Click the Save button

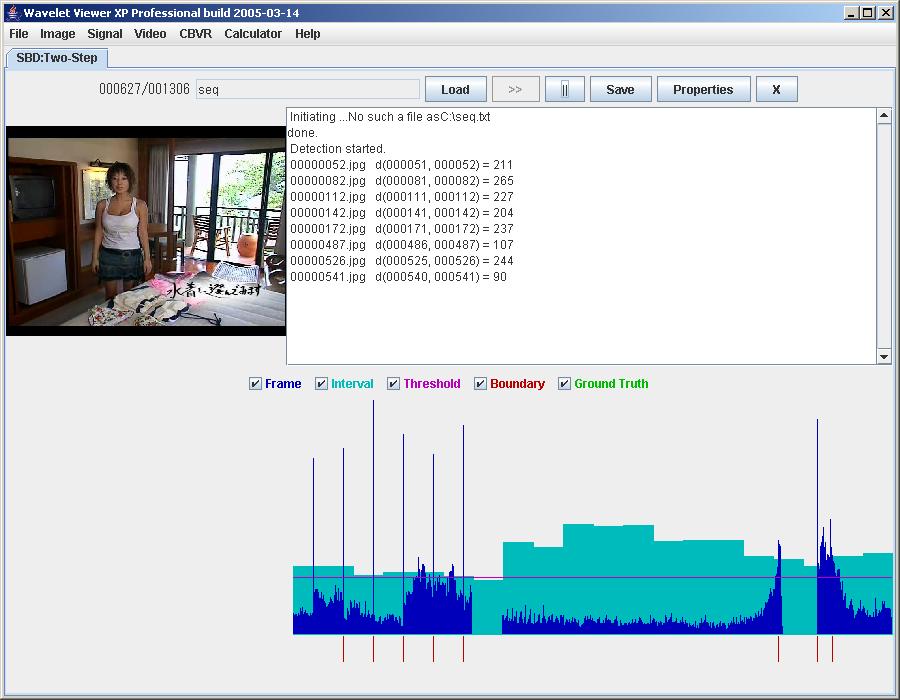620,89
